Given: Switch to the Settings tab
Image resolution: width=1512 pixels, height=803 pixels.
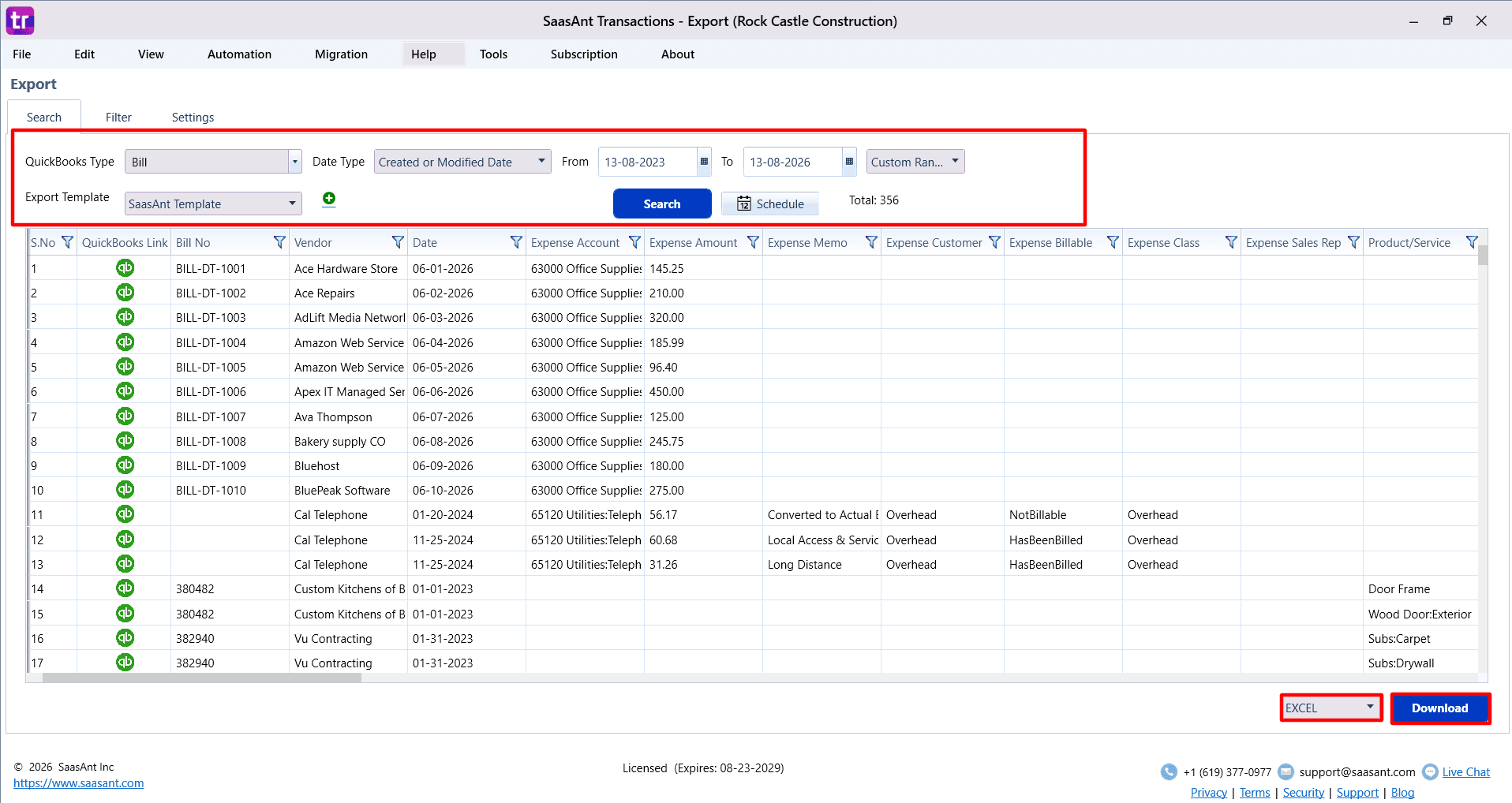Looking at the screenshot, I should click(x=193, y=117).
